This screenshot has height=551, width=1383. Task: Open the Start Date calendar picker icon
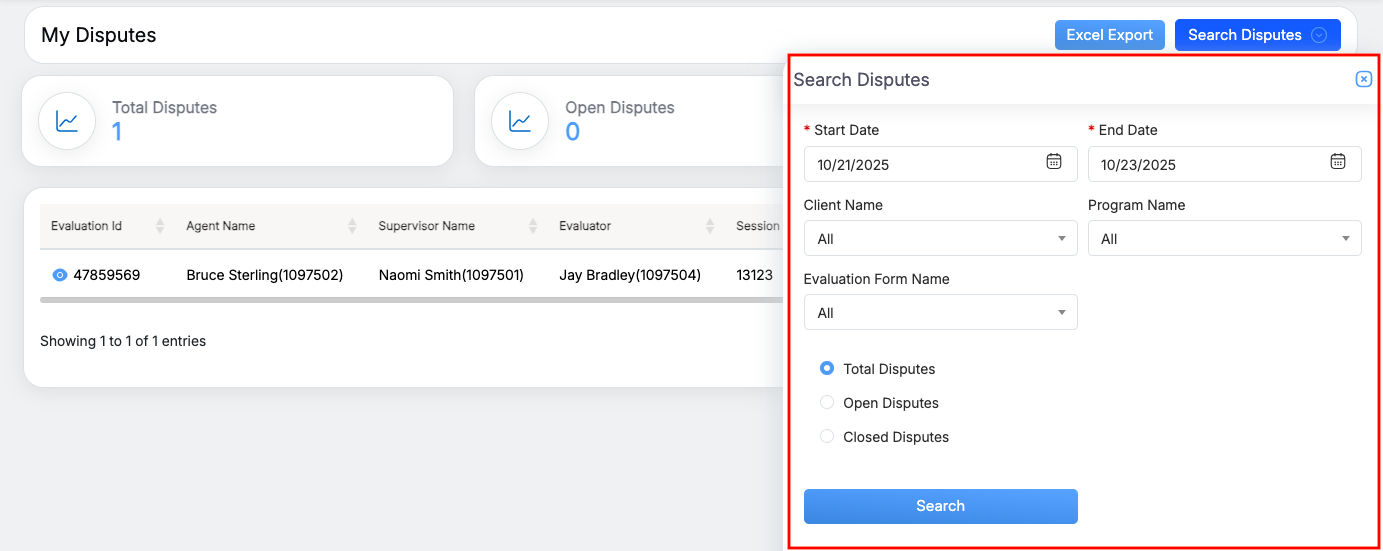[x=1053, y=162]
